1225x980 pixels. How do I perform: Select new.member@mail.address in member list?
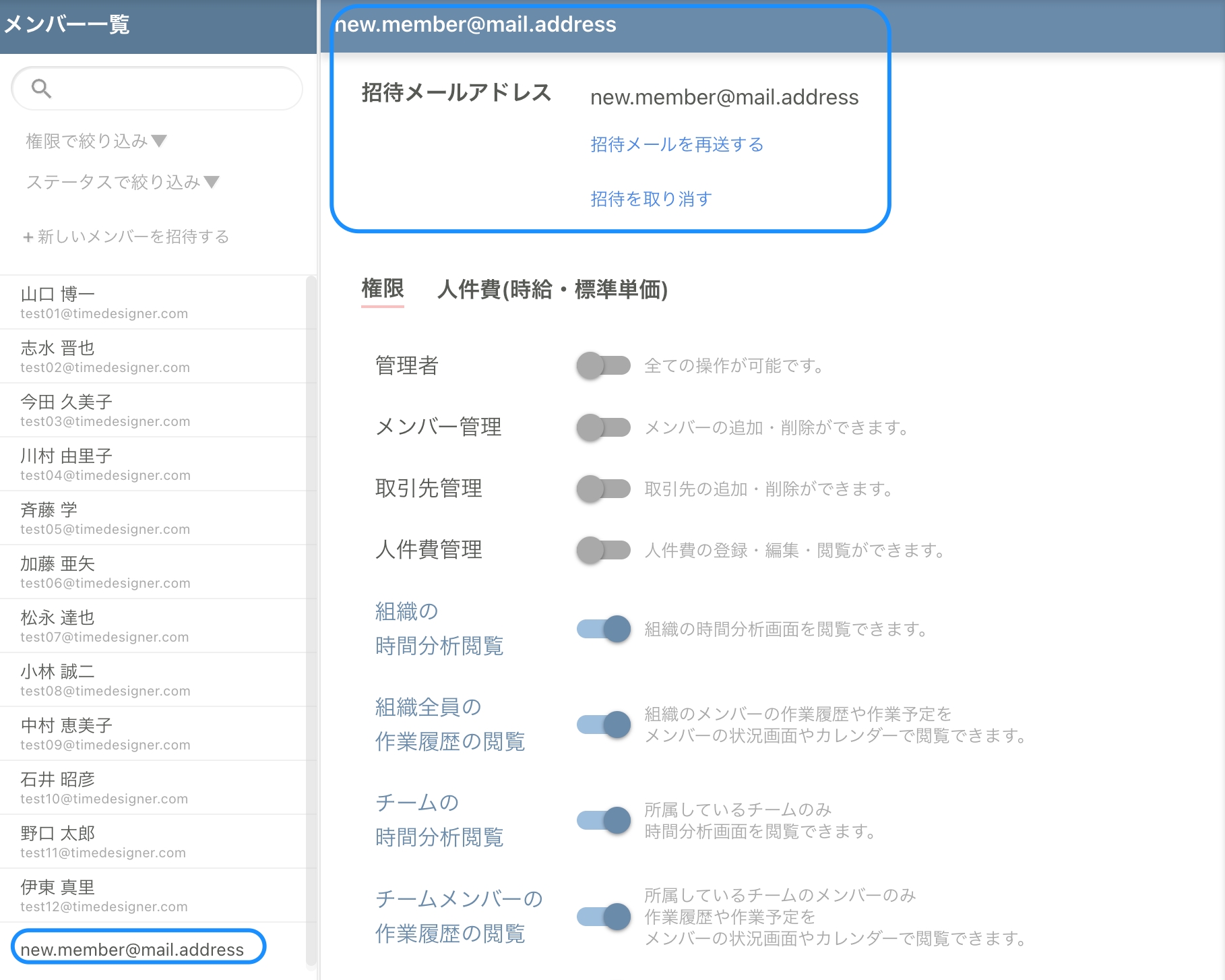132,949
